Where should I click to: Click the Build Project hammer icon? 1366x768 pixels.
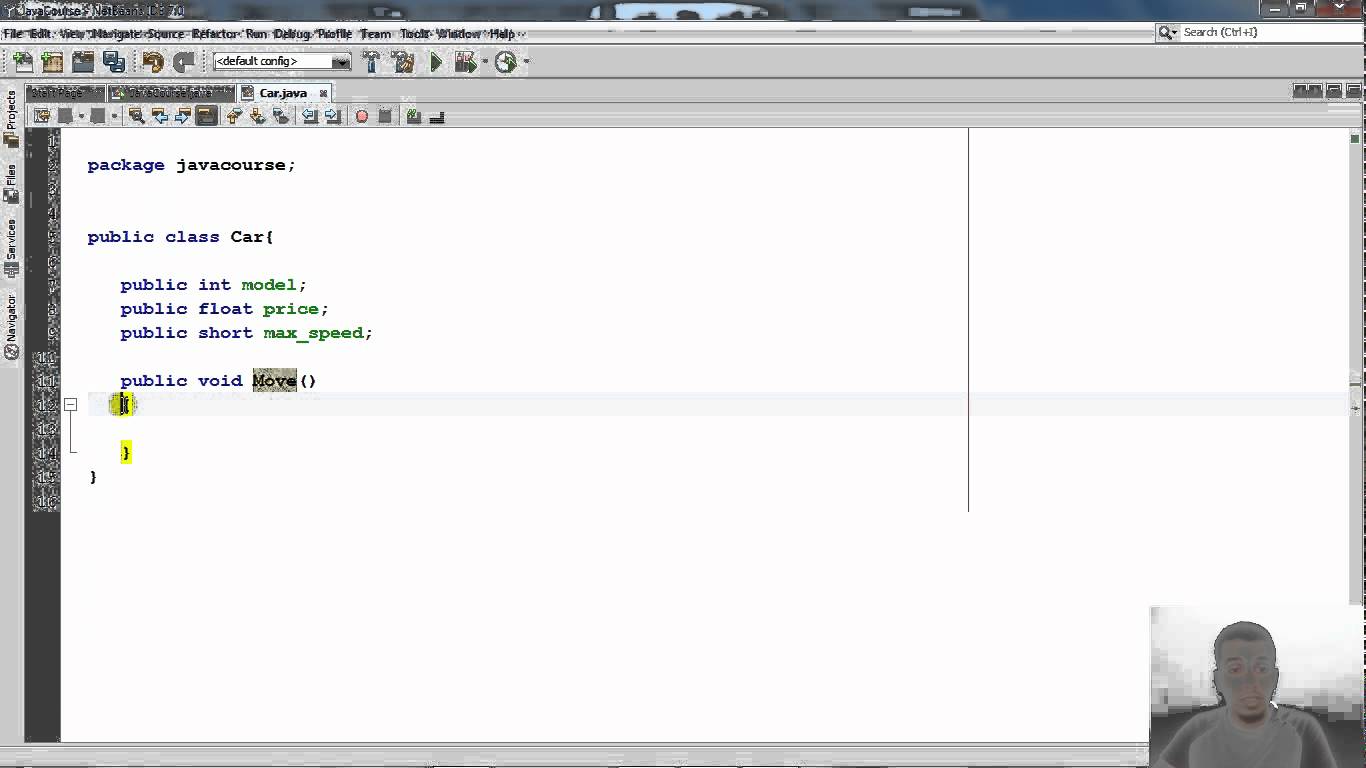[x=371, y=61]
